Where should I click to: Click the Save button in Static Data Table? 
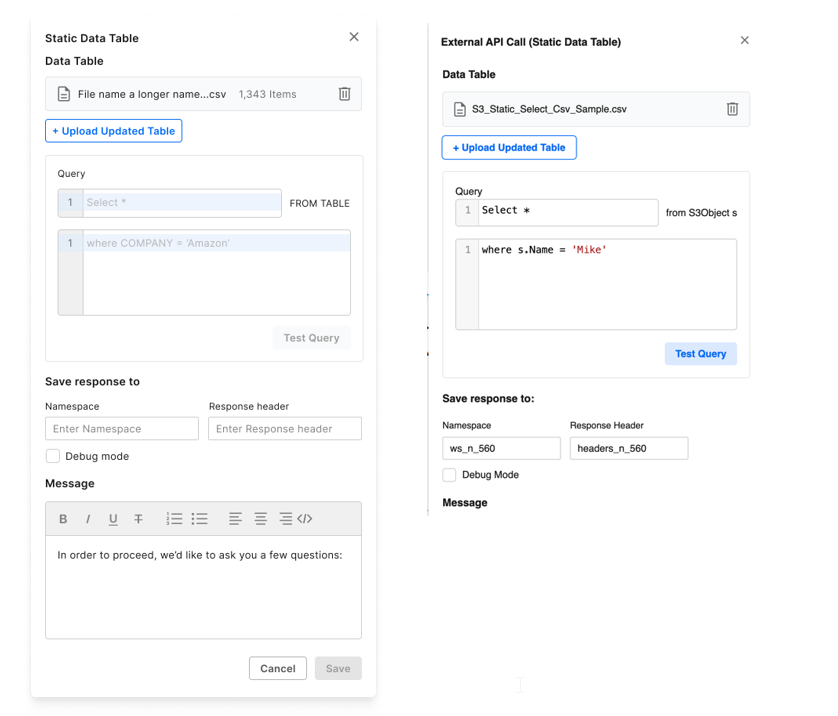pos(338,668)
